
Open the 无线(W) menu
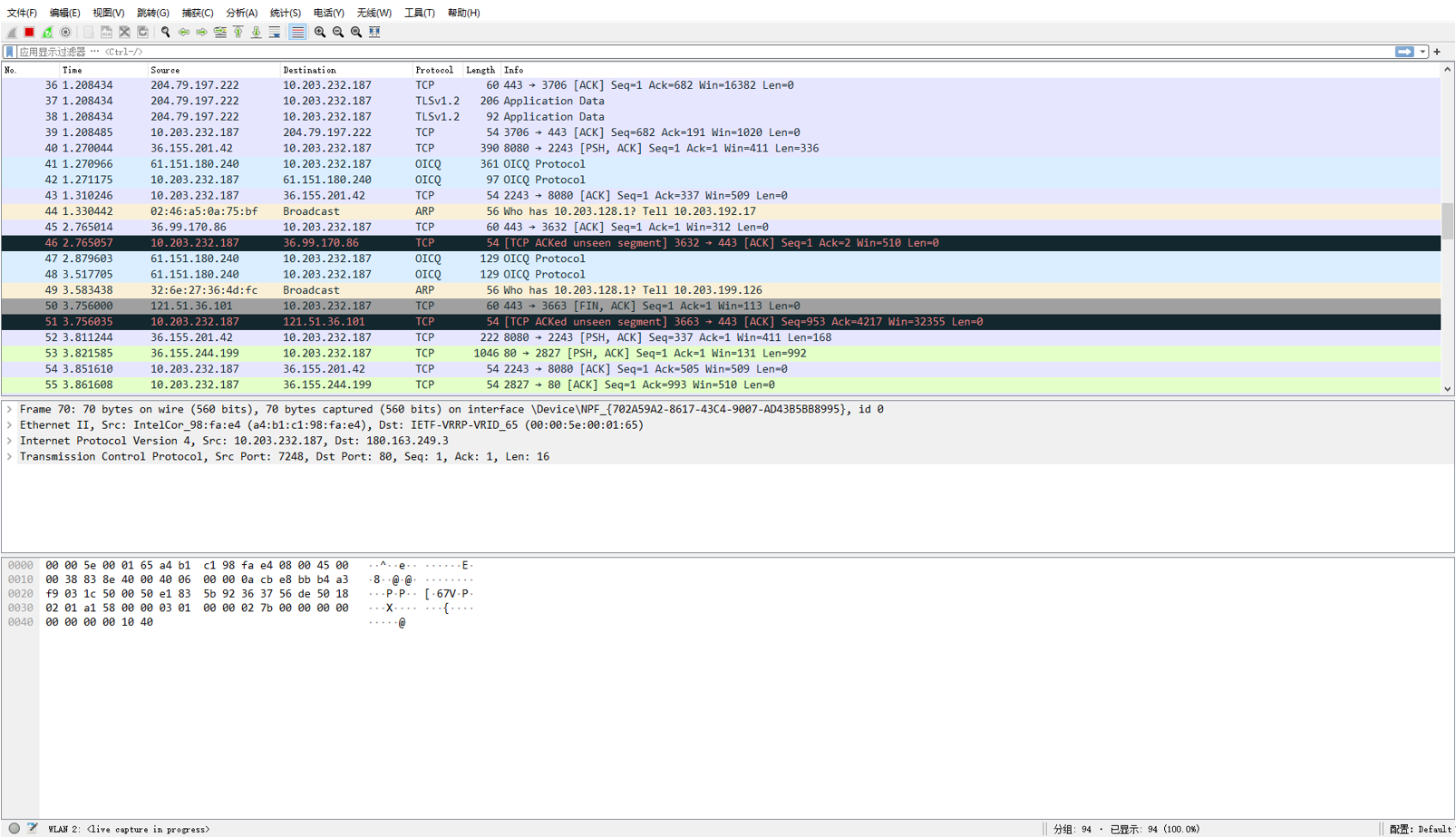pos(374,13)
